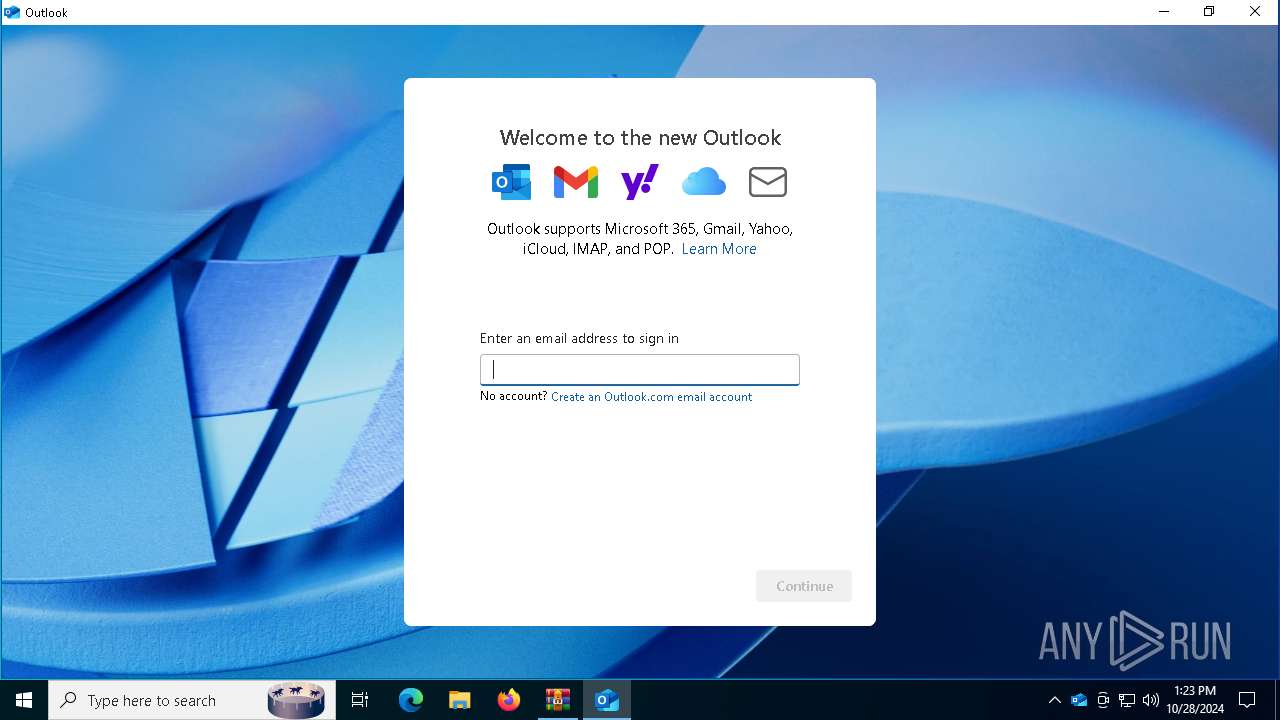1280x720 pixels.
Task: Select the Outlook taskbar icon
Action: [607, 700]
